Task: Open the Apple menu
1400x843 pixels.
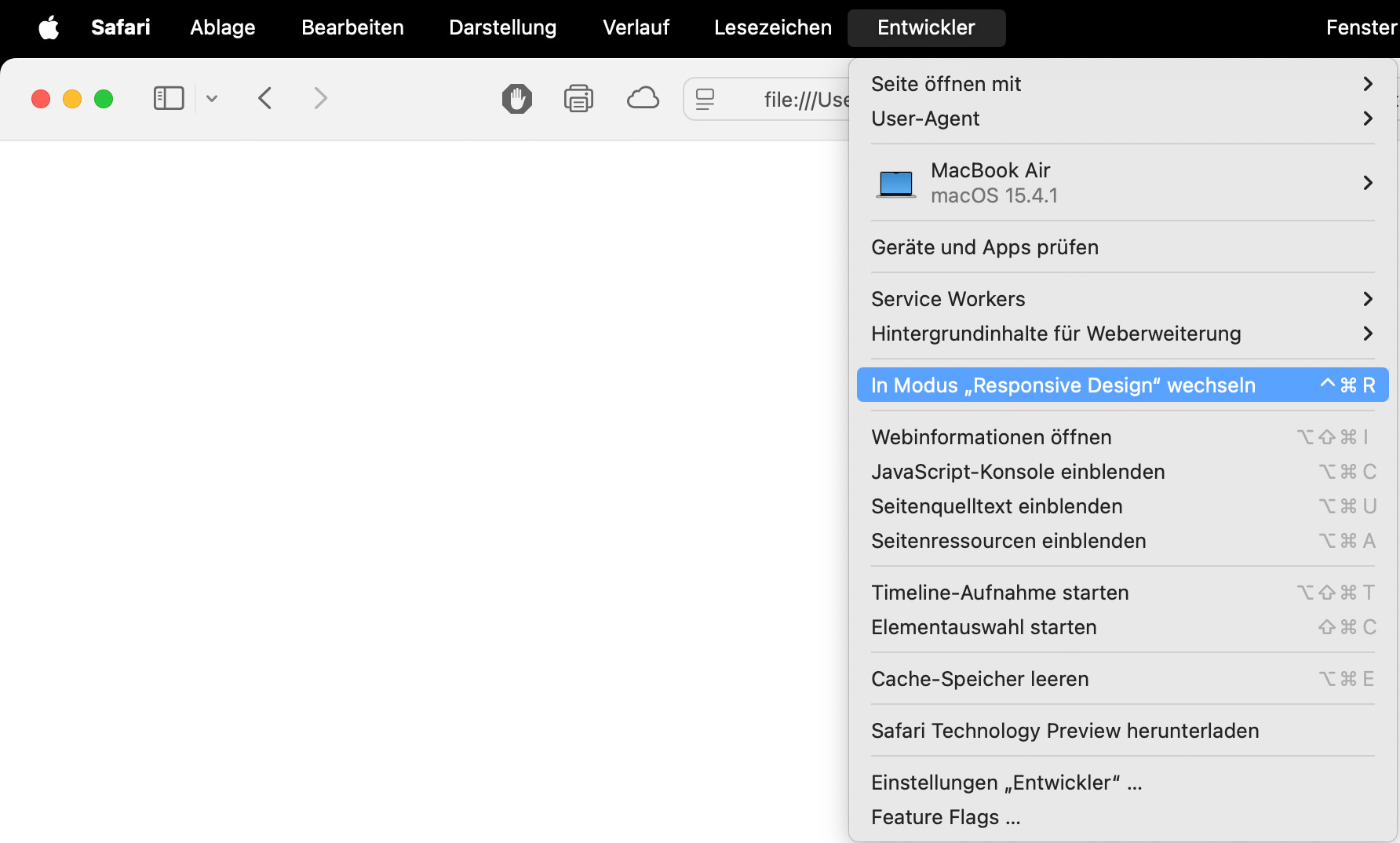Action: pos(49,27)
